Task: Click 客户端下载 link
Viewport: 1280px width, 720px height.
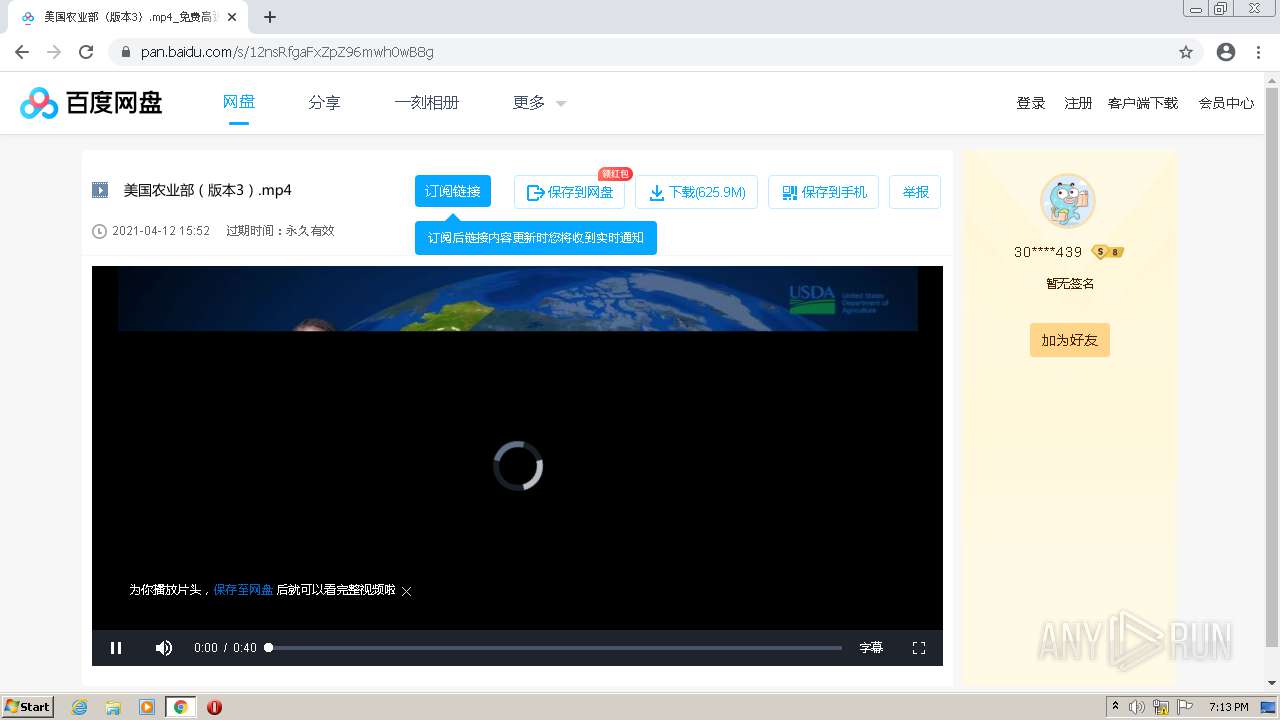Action: pos(1143,103)
